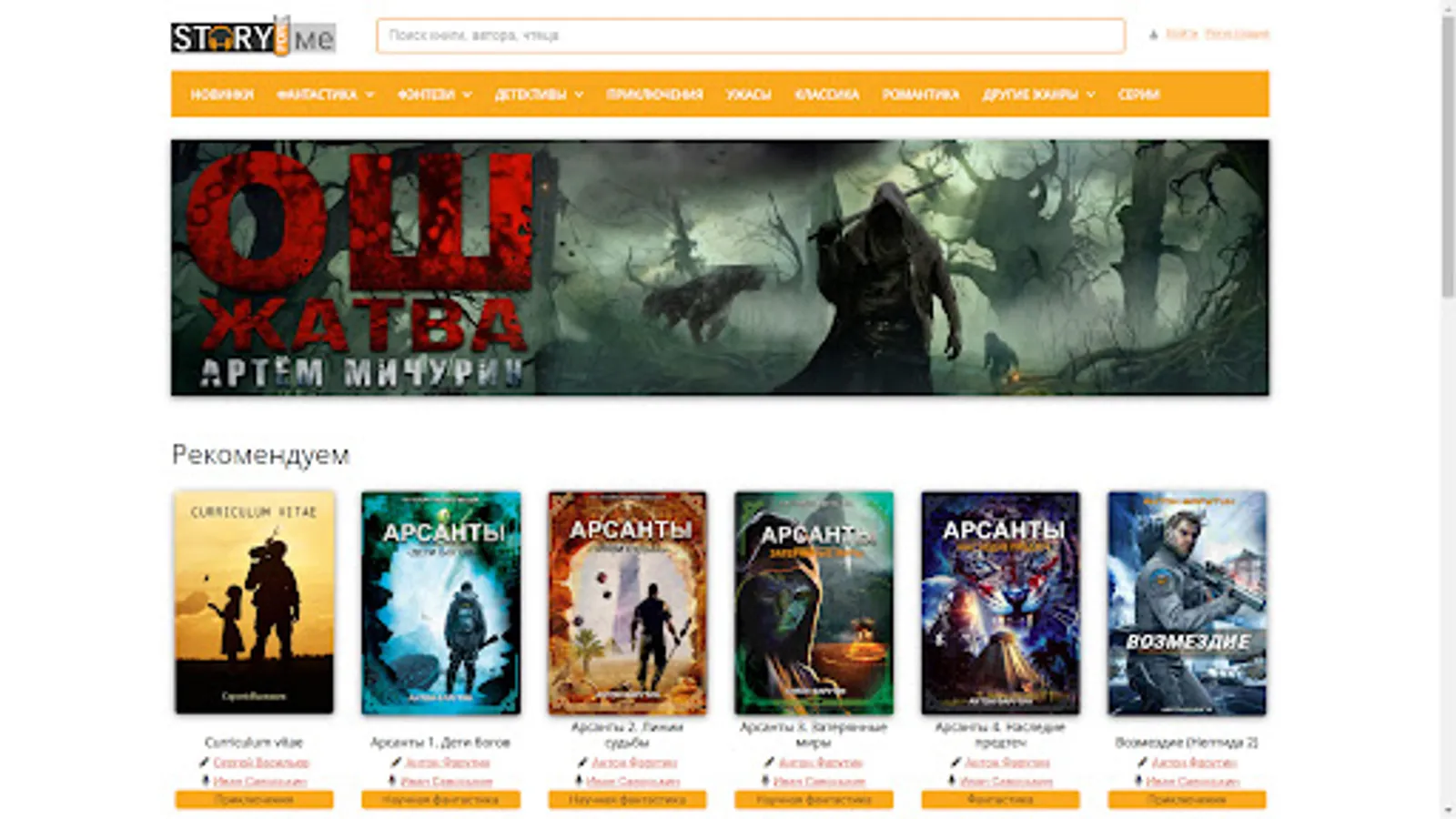Click the author pen icon under Арсанты 2
1456x819 pixels.
(582, 763)
